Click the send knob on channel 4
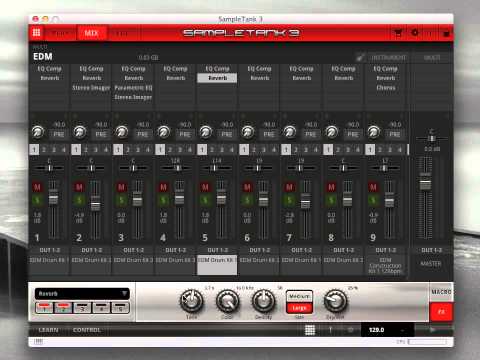Image resolution: width=480 pixels, height=360 pixels. pos(164,132)
